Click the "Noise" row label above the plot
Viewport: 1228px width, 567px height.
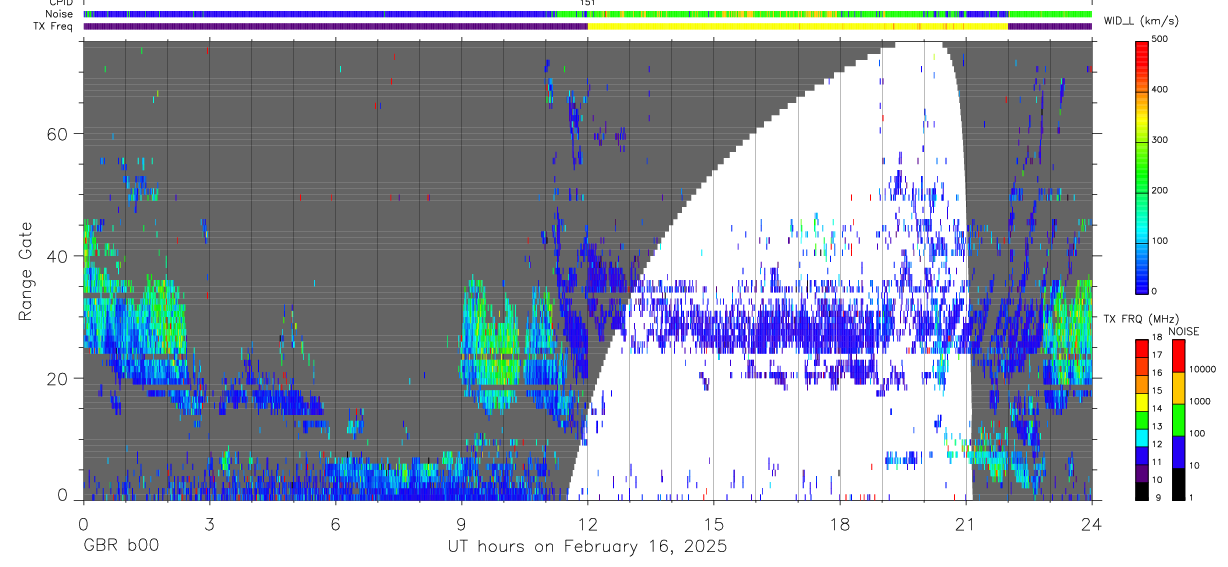57,14
